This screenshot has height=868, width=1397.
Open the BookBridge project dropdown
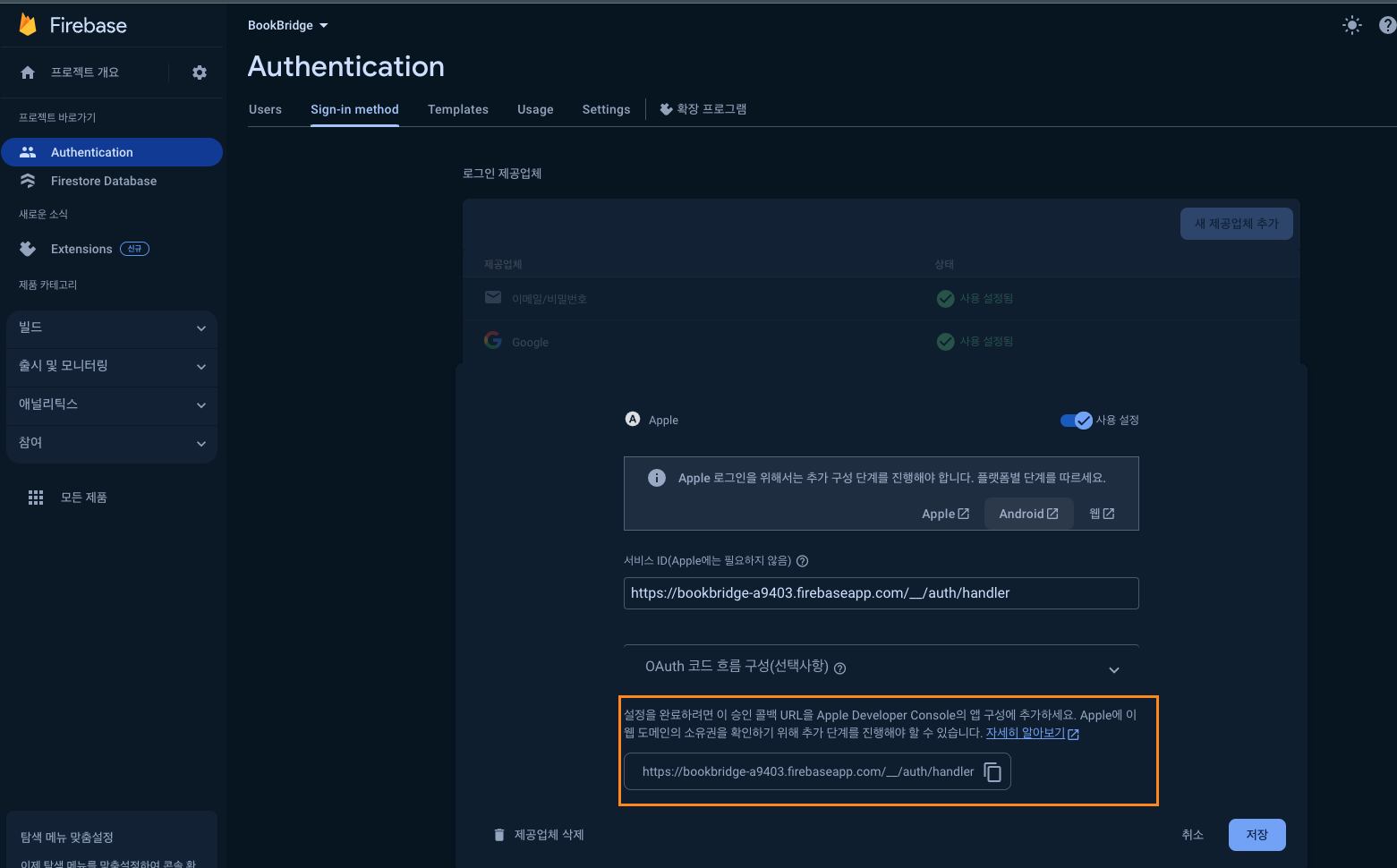288,25
